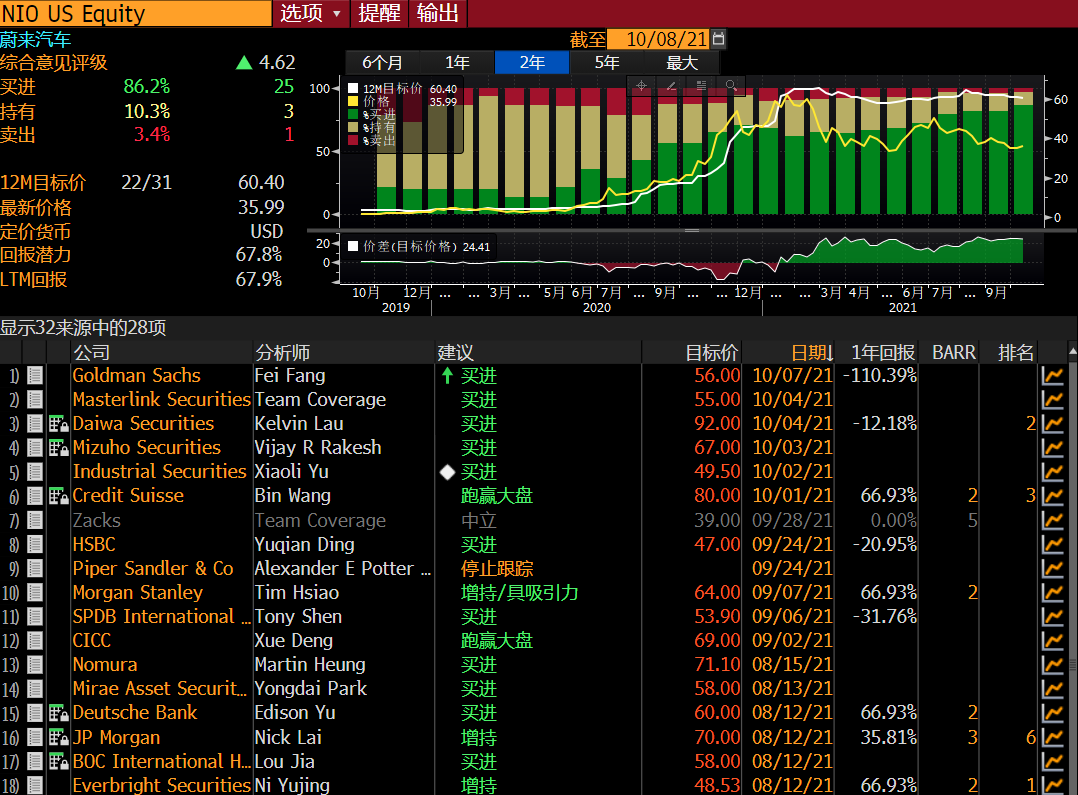
Task: Switch chart range to 最大
Action: coord(682,63)
